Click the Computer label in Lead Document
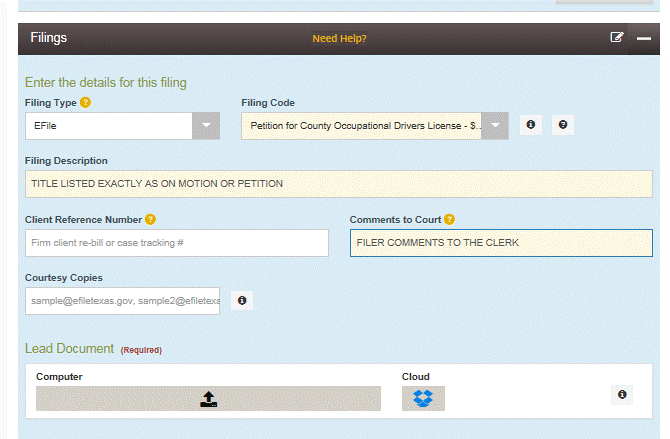The image size is (670, 439). 59,377
